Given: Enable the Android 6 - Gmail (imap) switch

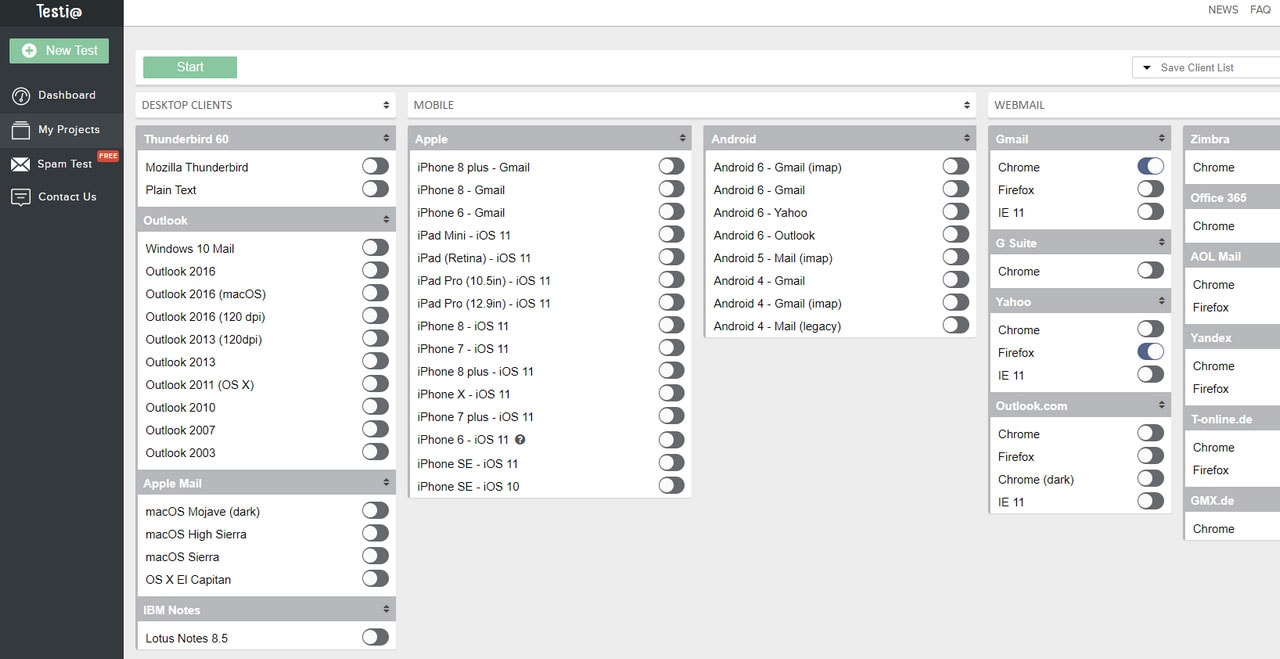Looking at the screenshot, I should [955, 166].
